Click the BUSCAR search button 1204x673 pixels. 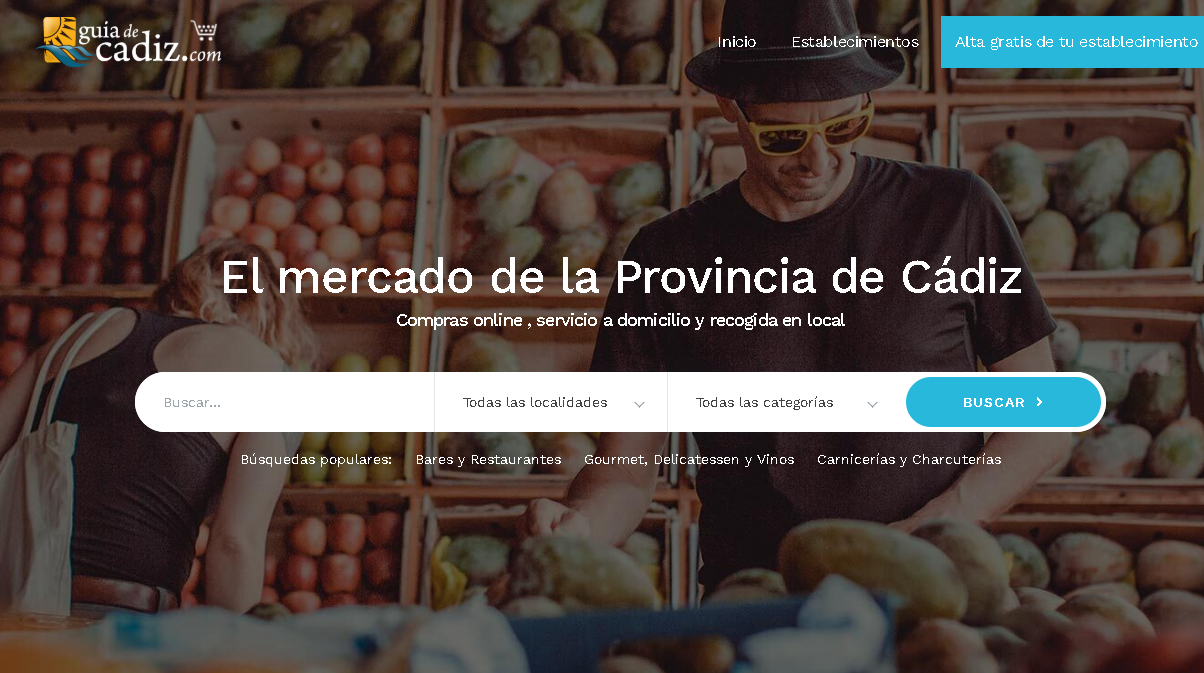click(1003, 402)
